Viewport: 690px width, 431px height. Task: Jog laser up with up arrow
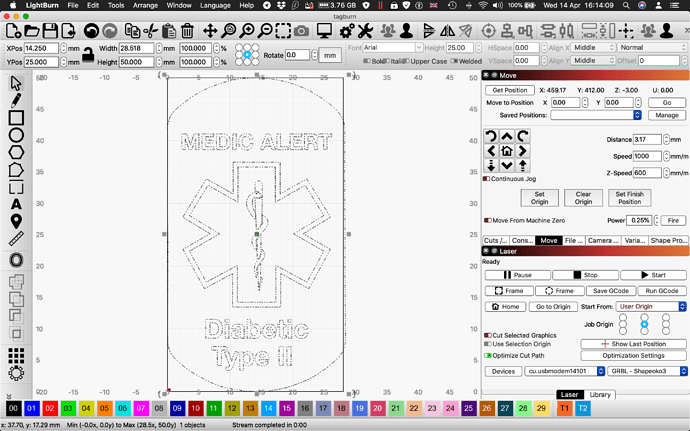point(507,136)
